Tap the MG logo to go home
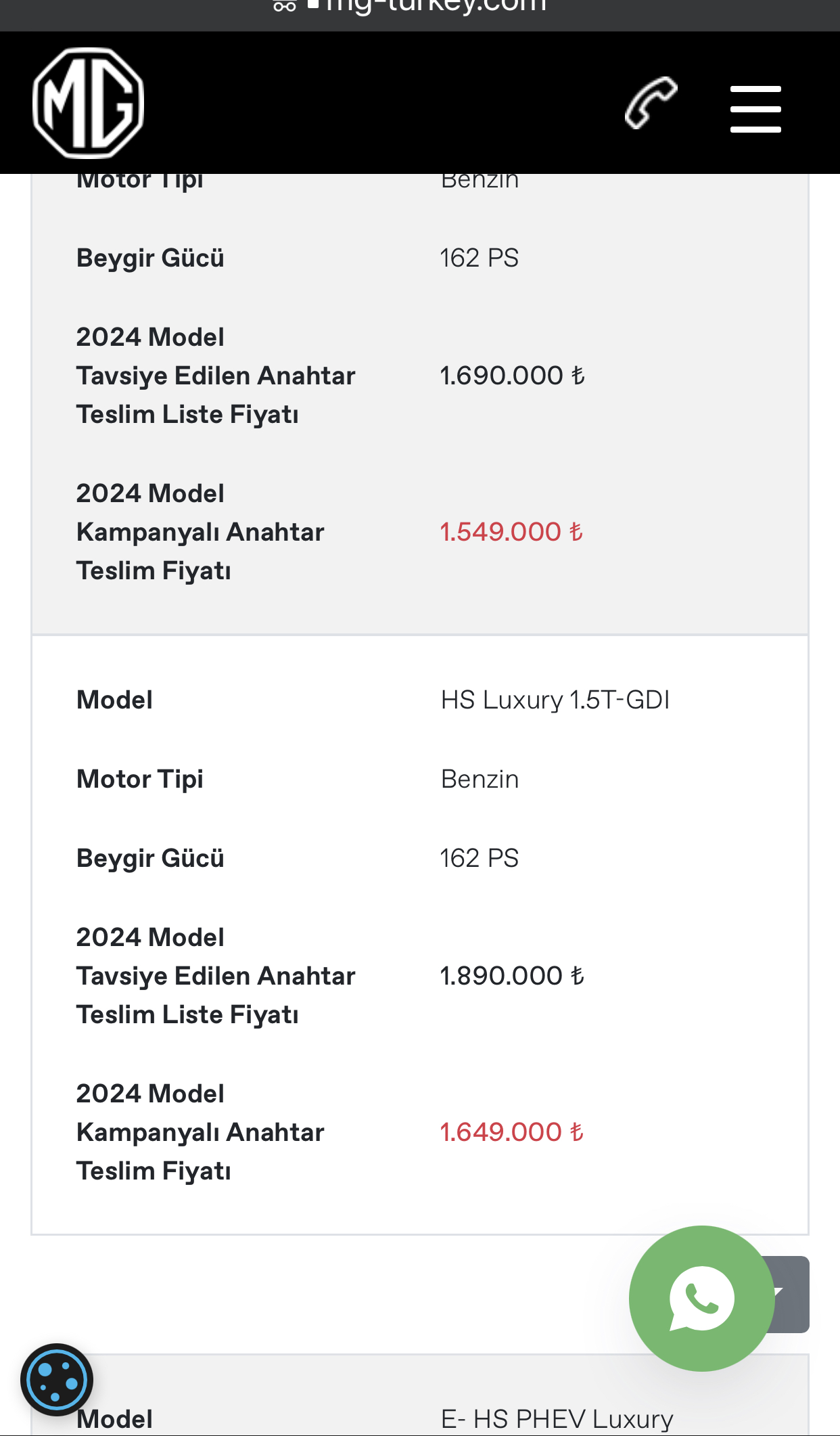The image size is (840, 1436). 89,103
